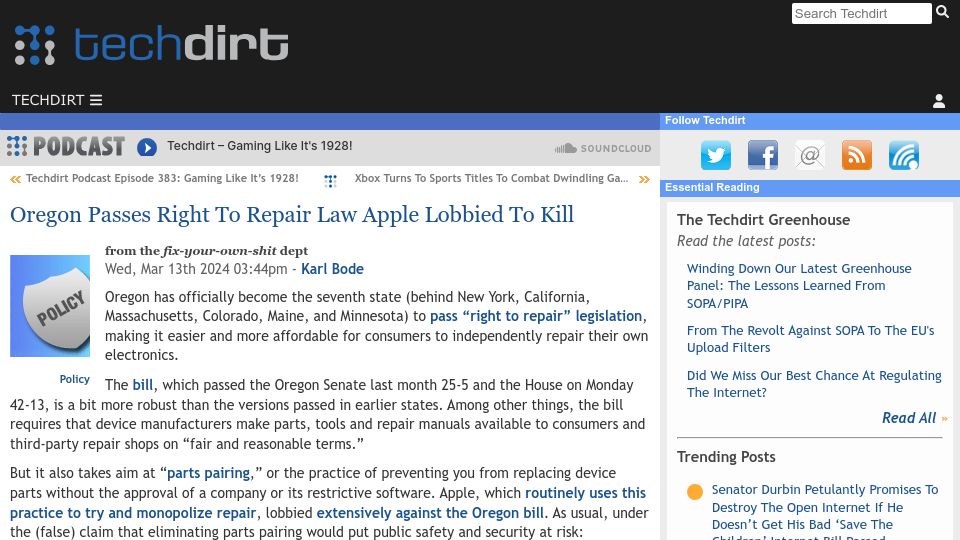Click the dots icon between post links

tap(331, 181)
